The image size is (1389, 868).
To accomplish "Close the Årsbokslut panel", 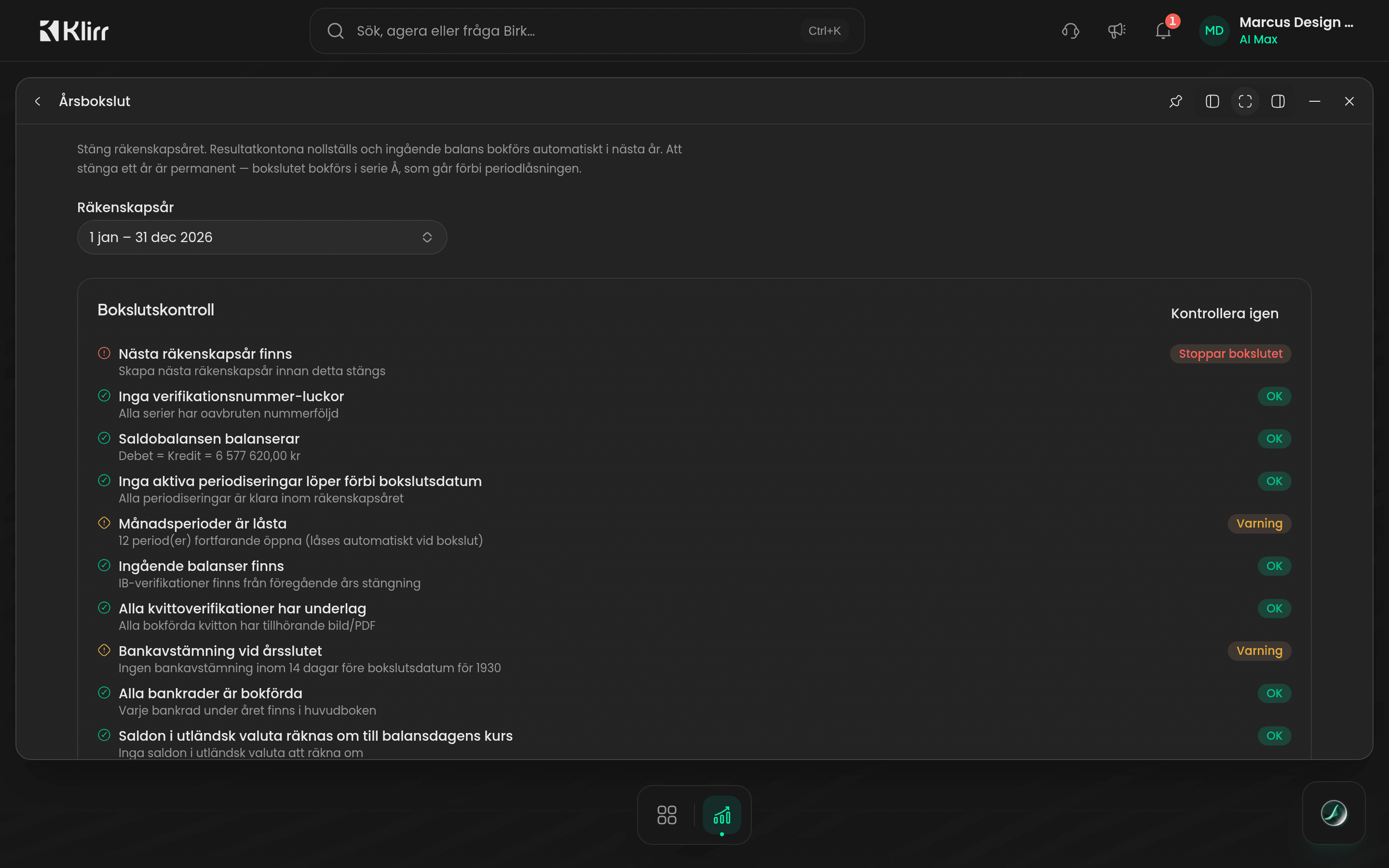I will pos(1349,102).
